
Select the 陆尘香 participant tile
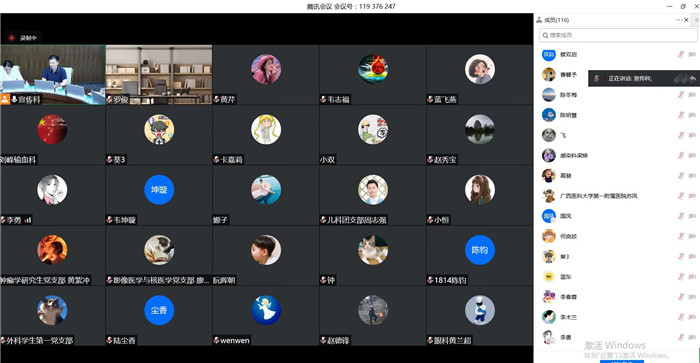pos(159,316)
